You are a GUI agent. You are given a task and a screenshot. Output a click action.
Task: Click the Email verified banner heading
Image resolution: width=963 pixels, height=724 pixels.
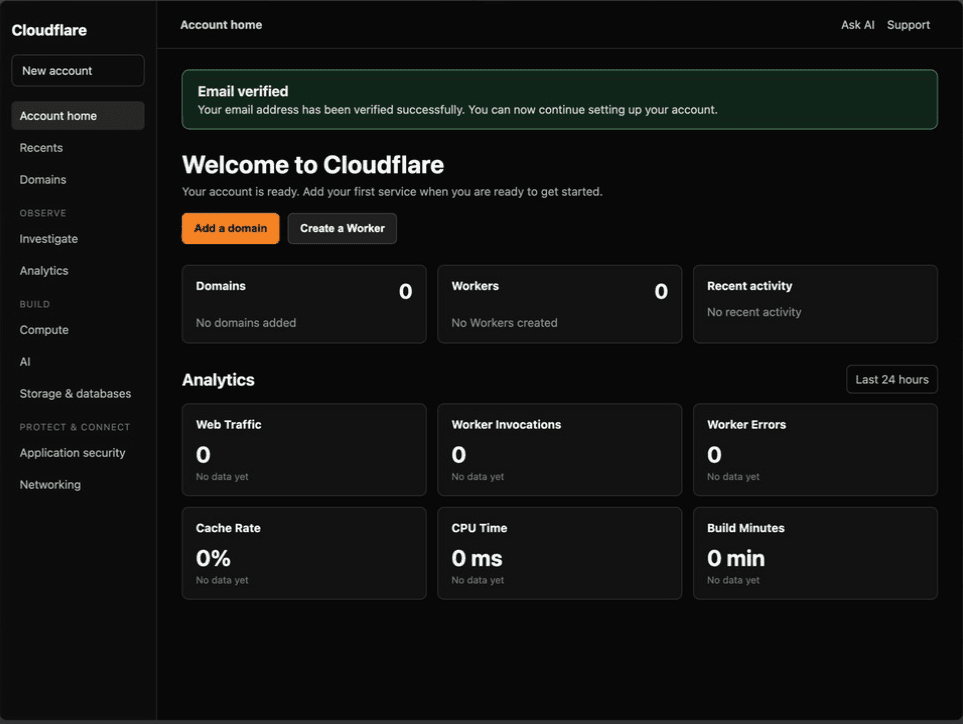(243, 91)
